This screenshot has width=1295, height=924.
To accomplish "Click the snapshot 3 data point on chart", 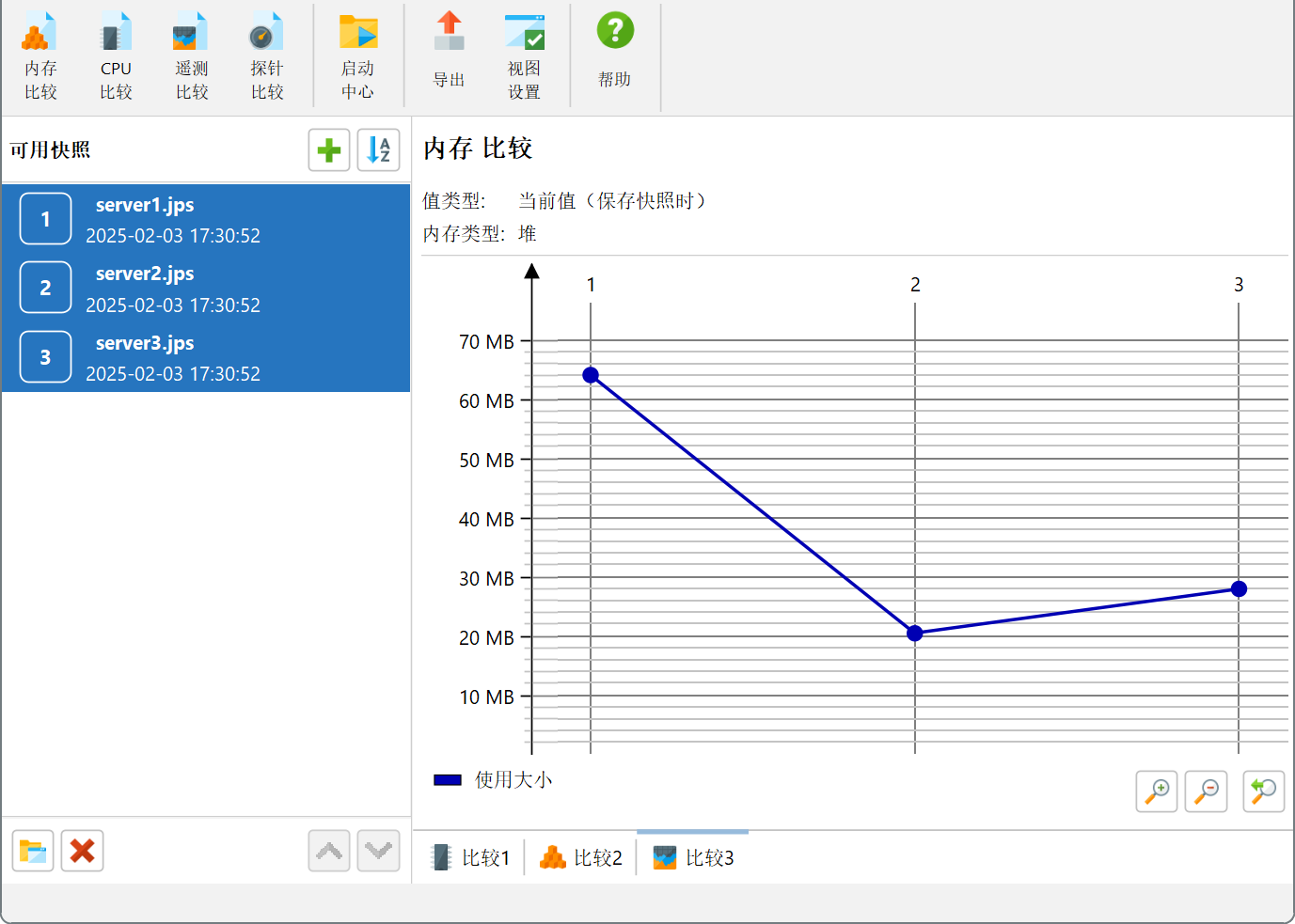I will click(x=1239, y=589).
